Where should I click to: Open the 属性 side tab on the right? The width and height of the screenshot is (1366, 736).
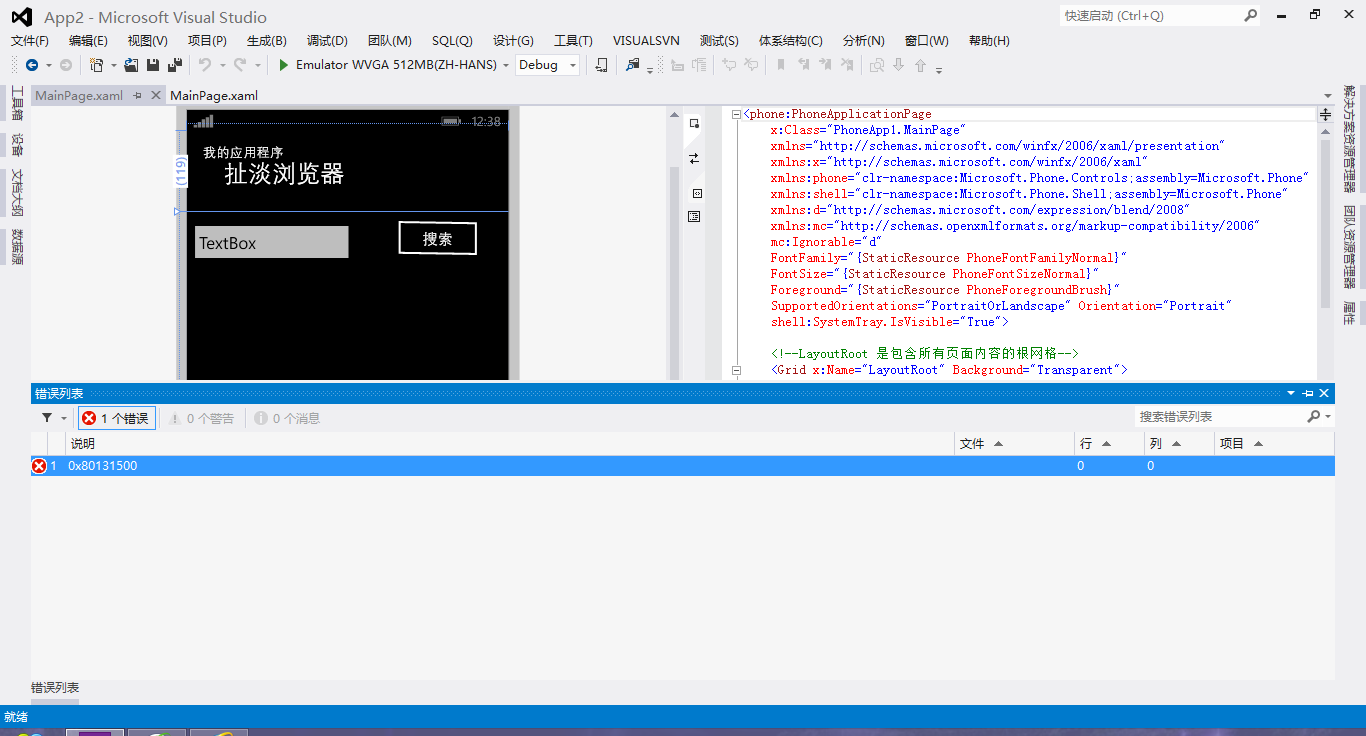coord(1349,313)
